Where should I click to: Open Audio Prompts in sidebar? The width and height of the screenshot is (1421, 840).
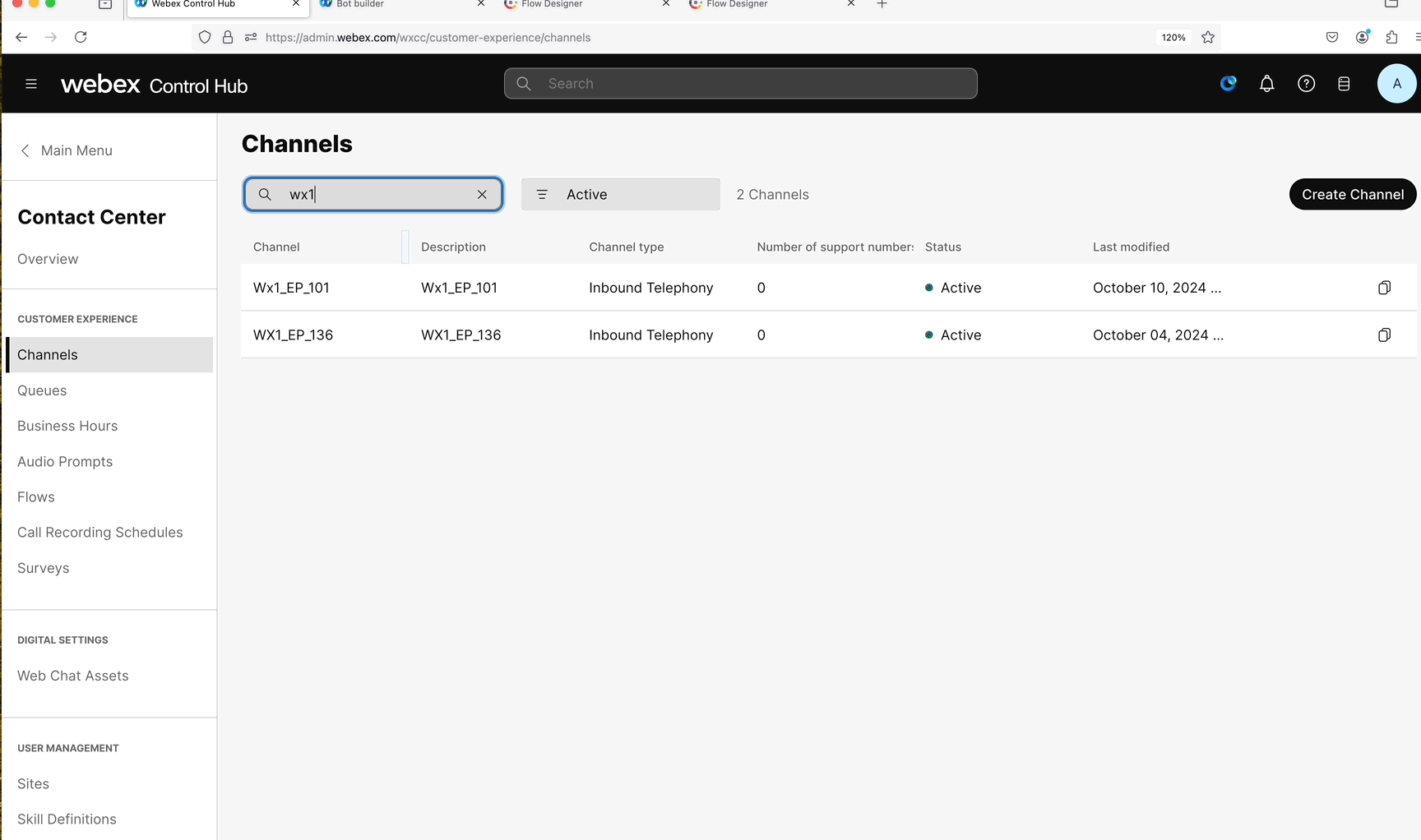[65, 462]
